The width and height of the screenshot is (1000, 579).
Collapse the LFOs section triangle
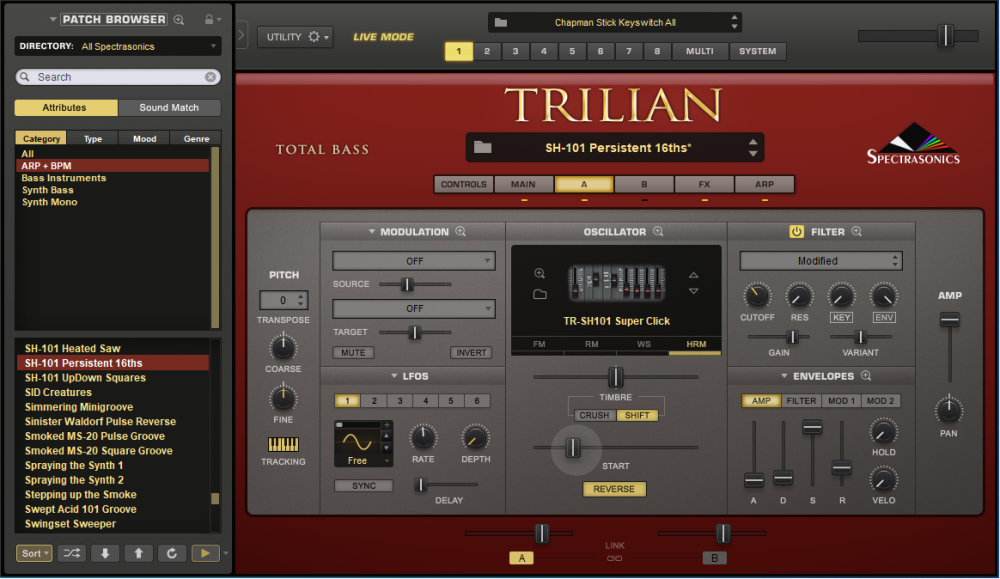(394, 376)
